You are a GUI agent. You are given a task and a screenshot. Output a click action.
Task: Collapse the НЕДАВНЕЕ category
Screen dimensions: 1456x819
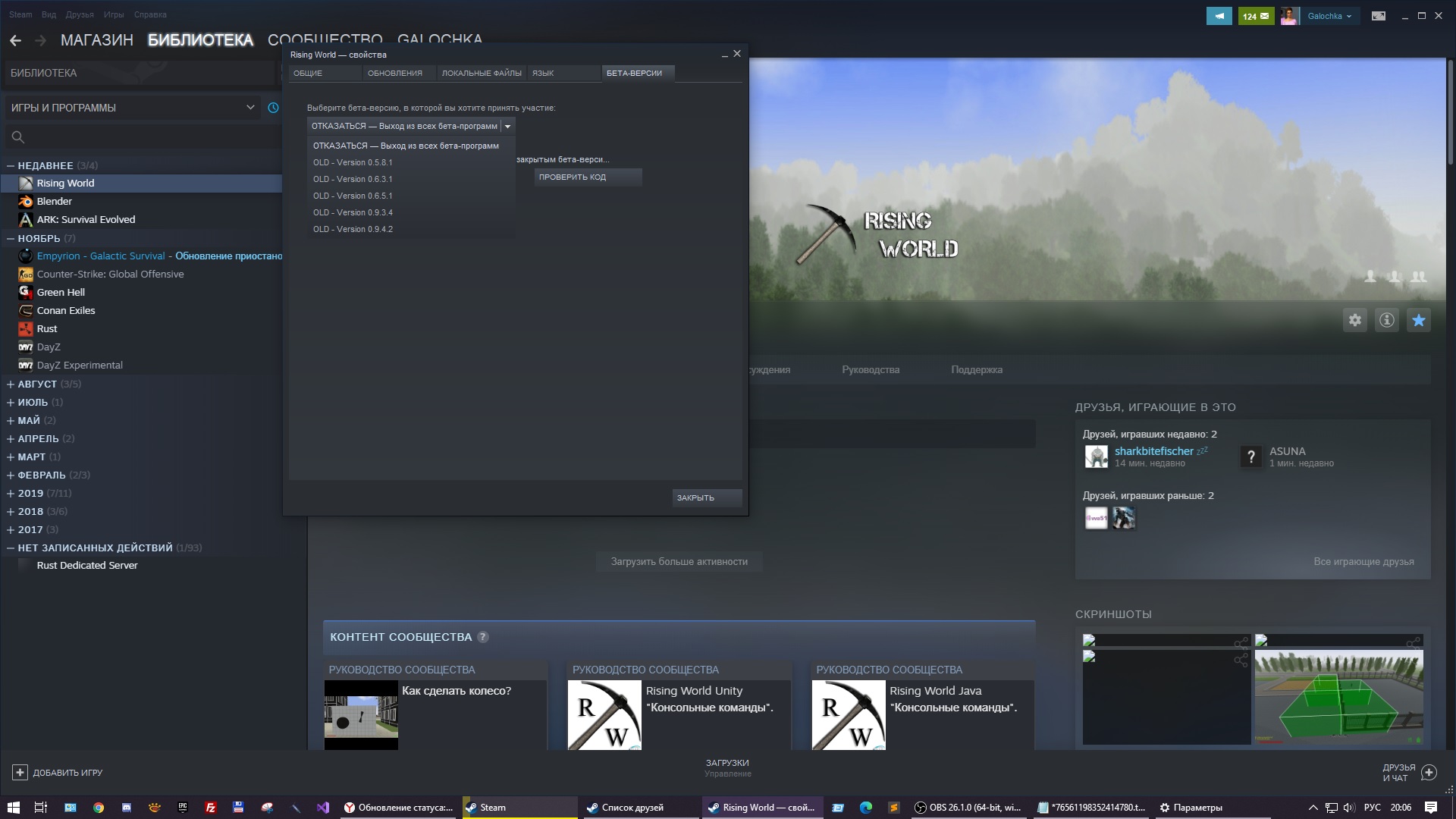[x=11, y=165]
